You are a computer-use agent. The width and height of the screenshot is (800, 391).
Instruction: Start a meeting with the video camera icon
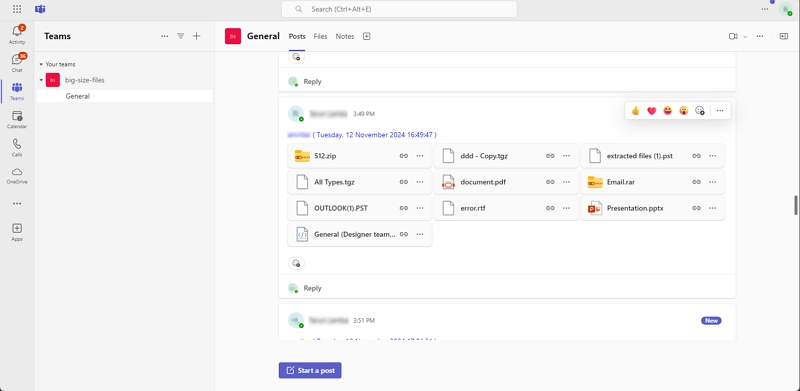click(x=733, y=36)
